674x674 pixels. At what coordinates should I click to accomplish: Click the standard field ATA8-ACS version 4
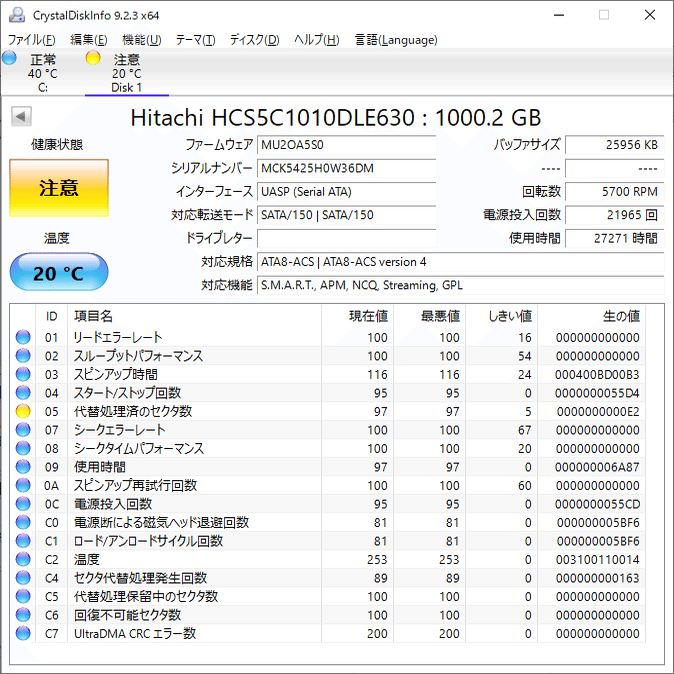460,262
